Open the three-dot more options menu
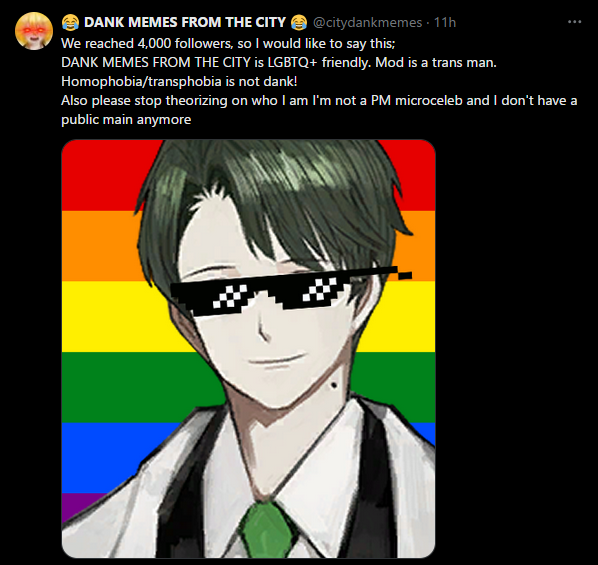The height and width of the screenshot is (565, 598). pos(574,22)
